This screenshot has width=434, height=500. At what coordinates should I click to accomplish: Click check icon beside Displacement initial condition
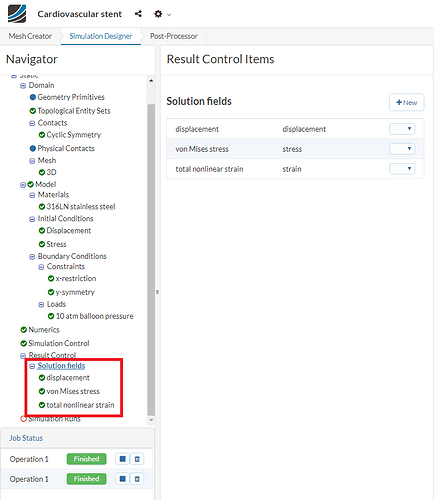tap(42, 230)
